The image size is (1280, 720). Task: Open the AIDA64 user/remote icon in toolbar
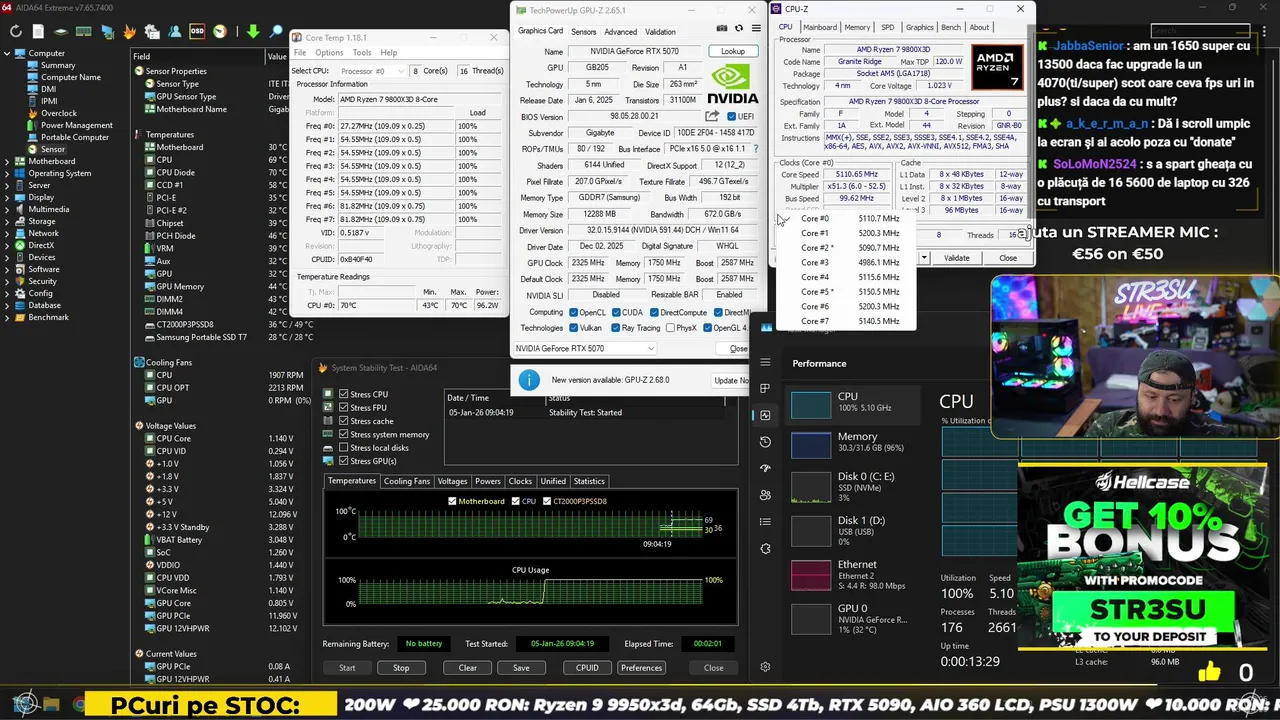point(175,32)
